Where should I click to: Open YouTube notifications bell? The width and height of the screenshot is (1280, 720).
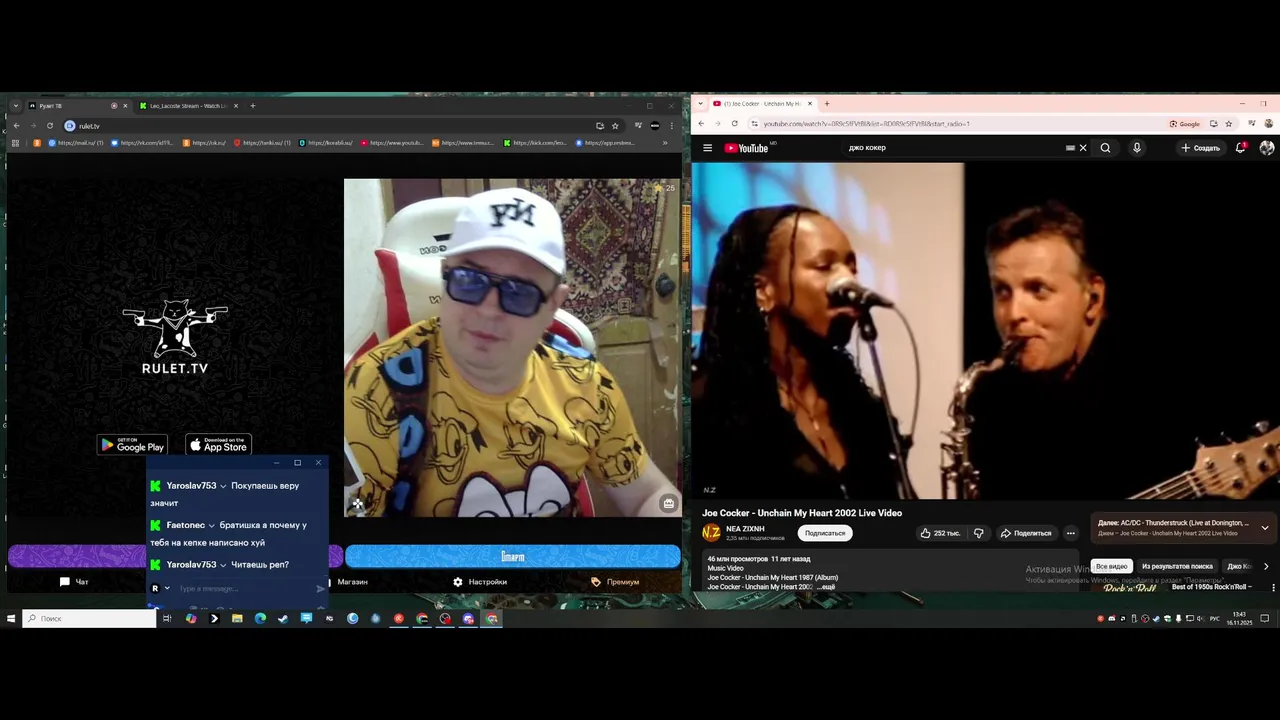tap(1240, 148)
